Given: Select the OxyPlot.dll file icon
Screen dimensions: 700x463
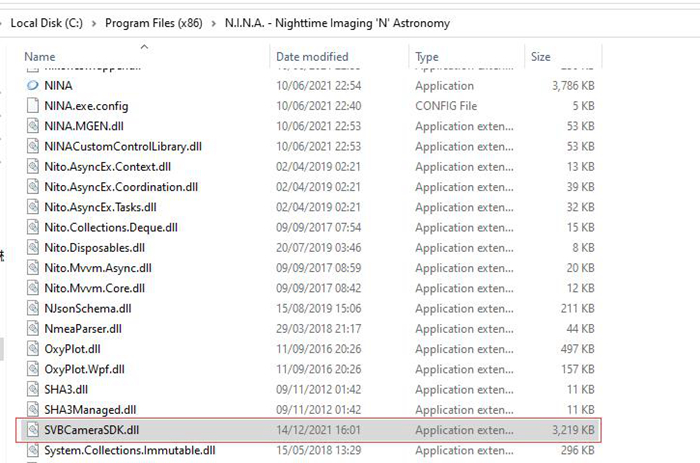Looking at the screenshot, I should (x=33, y=349).
